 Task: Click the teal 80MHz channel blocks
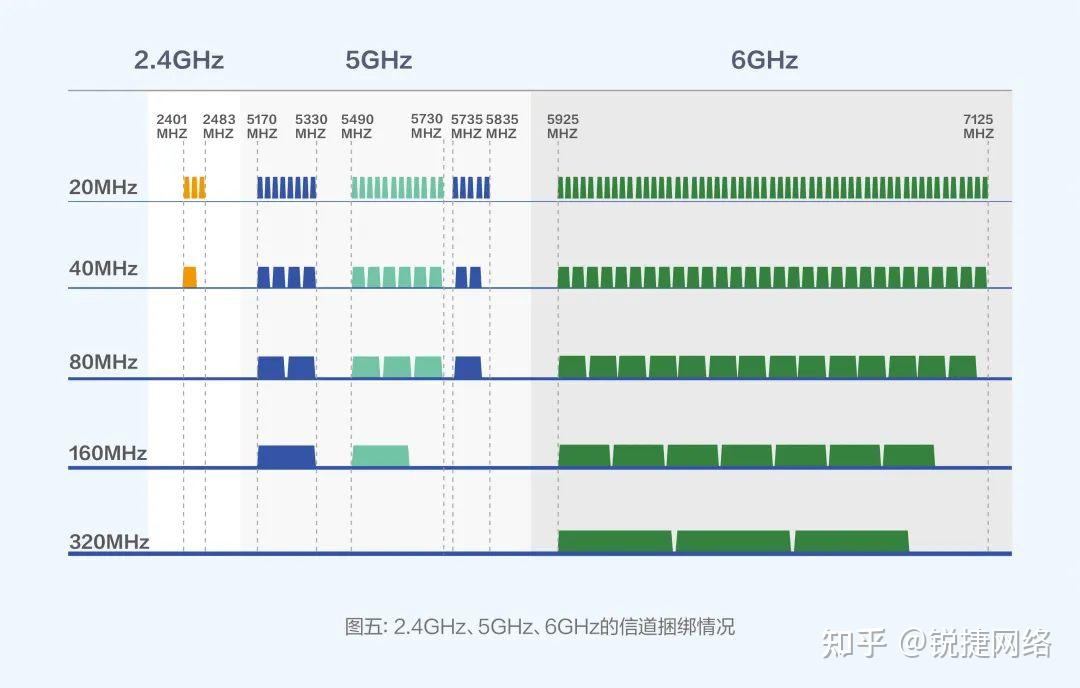(x=395, y=364)
